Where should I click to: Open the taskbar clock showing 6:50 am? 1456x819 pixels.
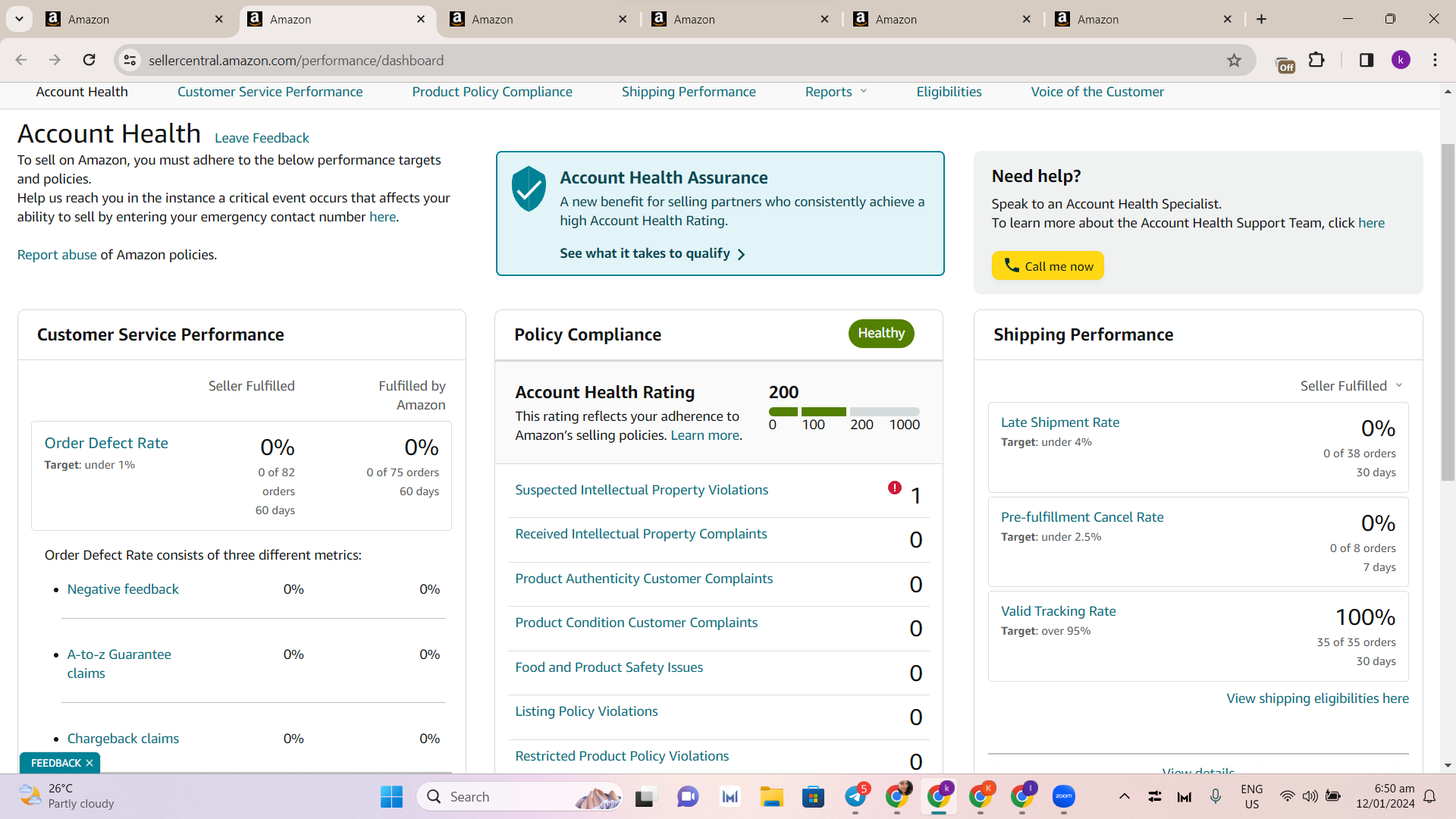click(x=1385, y=796)
